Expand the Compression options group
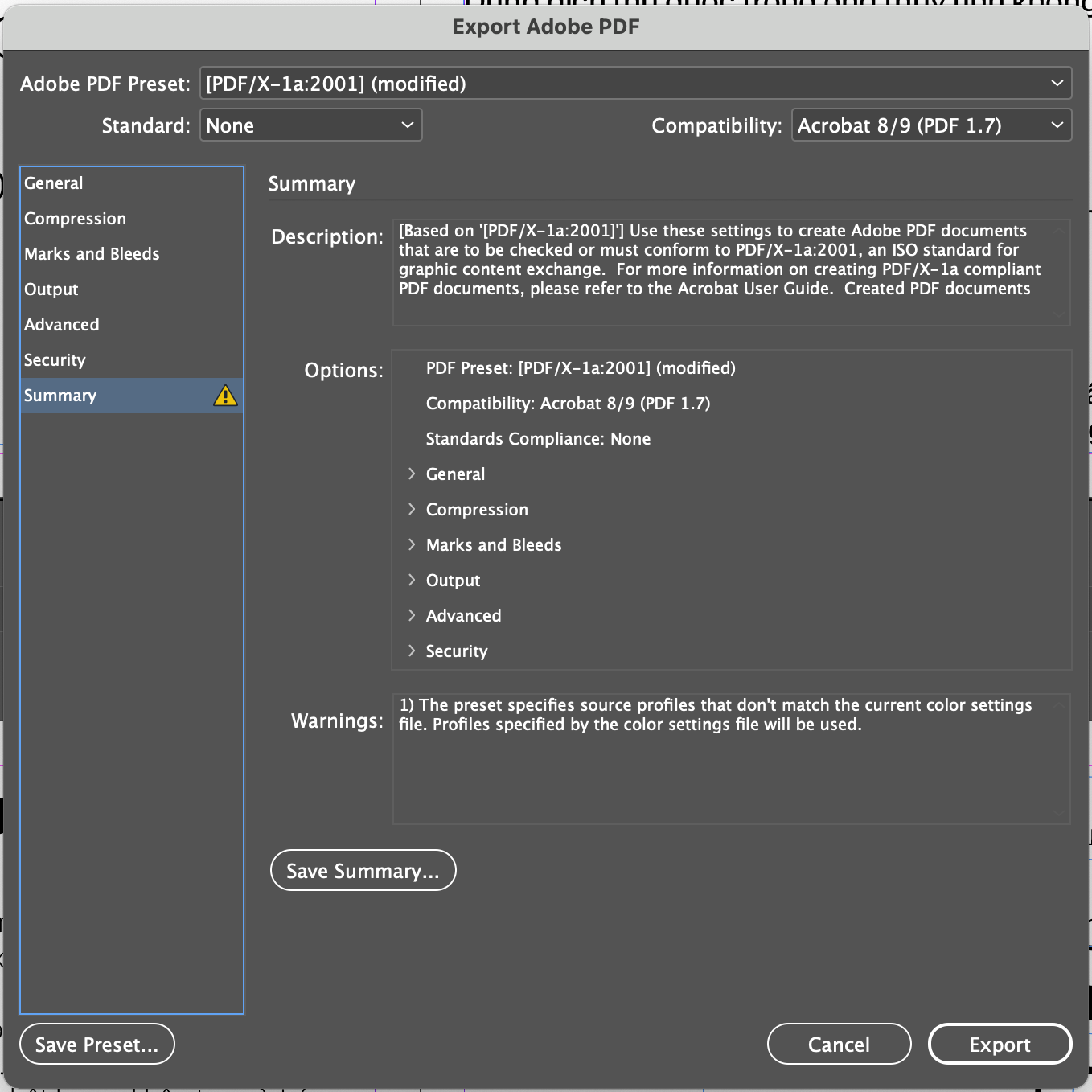Image resolution: width=1092 pixels, height=1092 pixels. 412,509
